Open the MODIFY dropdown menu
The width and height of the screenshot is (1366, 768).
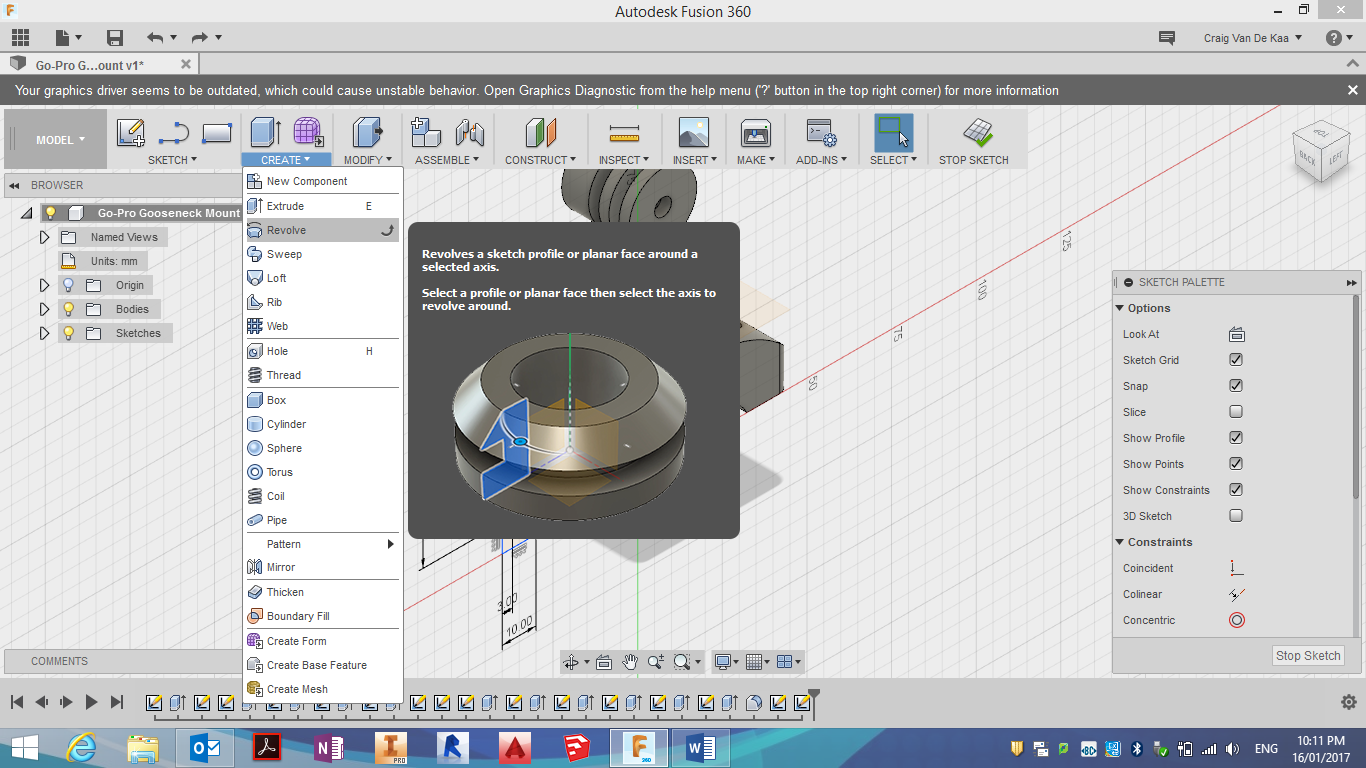(367, 160)
